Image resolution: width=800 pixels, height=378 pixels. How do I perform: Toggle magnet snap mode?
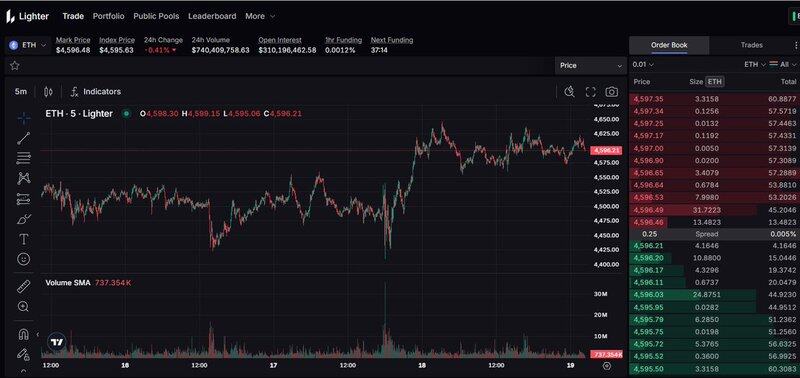pos(23,334)
